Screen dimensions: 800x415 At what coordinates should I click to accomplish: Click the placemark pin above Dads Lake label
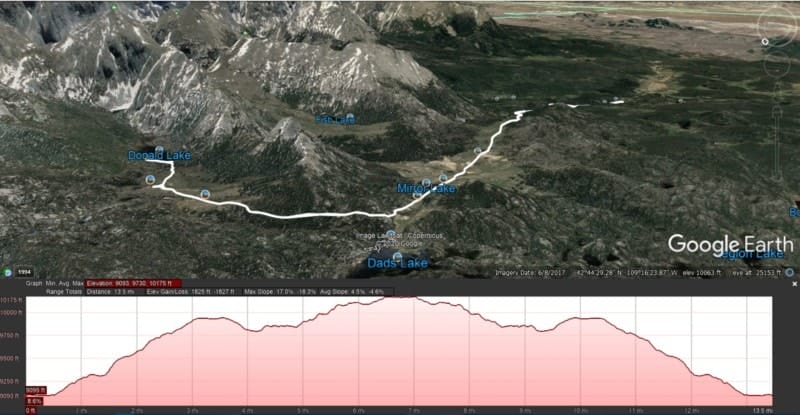click(x=391, y=234)
